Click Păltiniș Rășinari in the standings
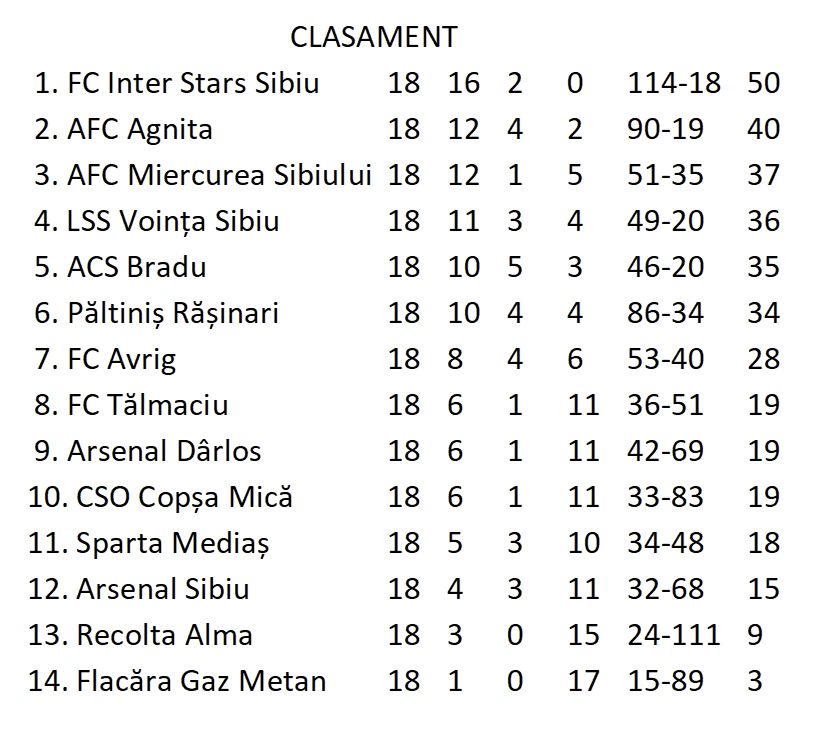818x734 pixels. tap(173, 314)
